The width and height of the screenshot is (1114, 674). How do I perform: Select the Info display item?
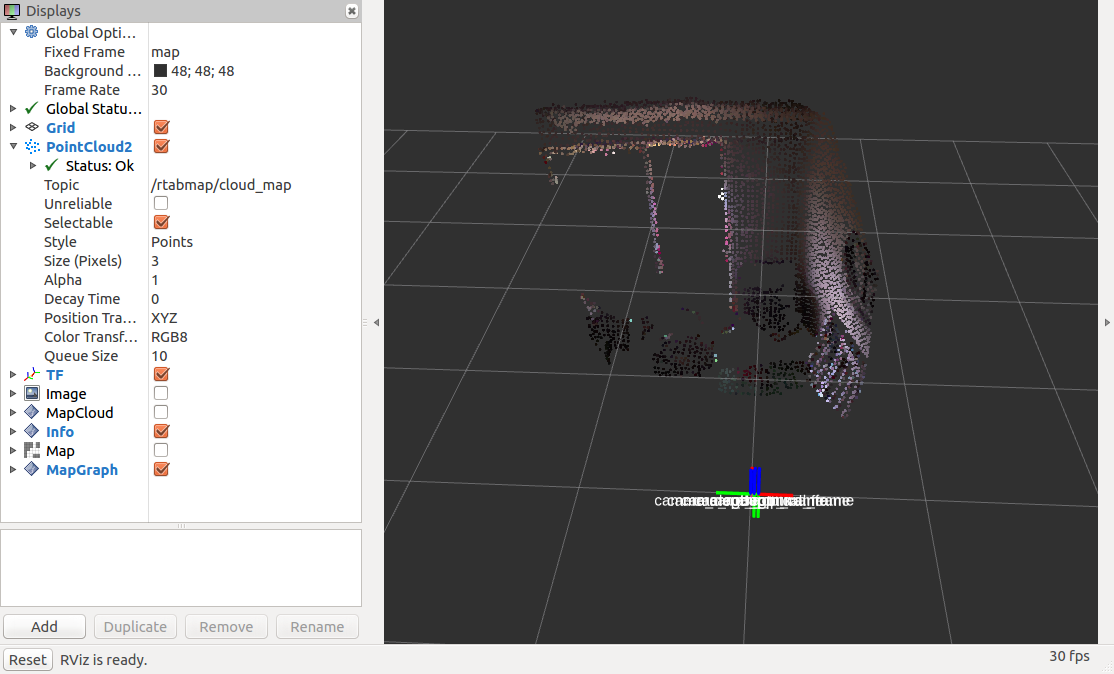[x=60, y=432]
